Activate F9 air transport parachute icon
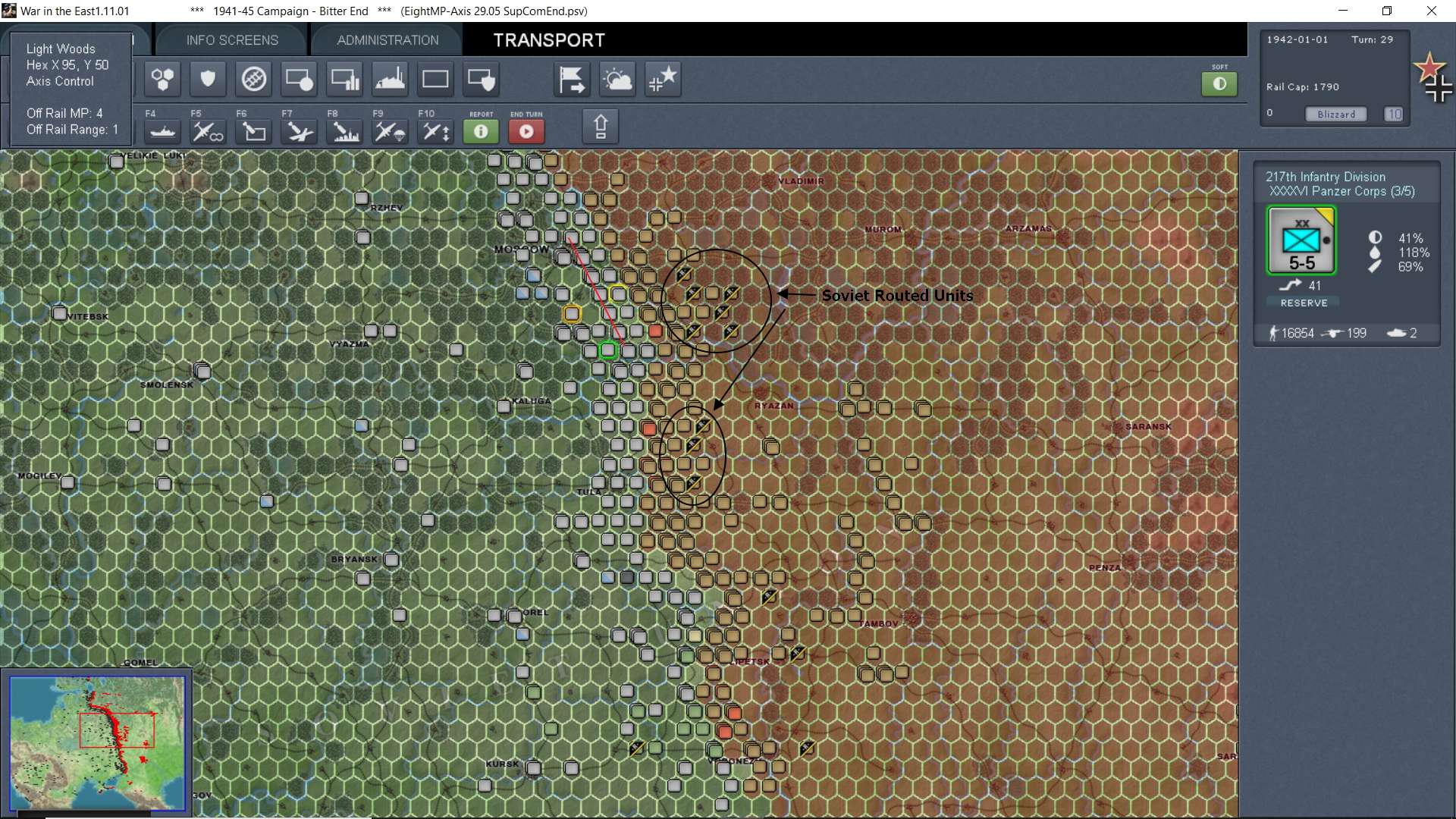Viewport: 1456px width, 819px height. (x=391, y=132)
